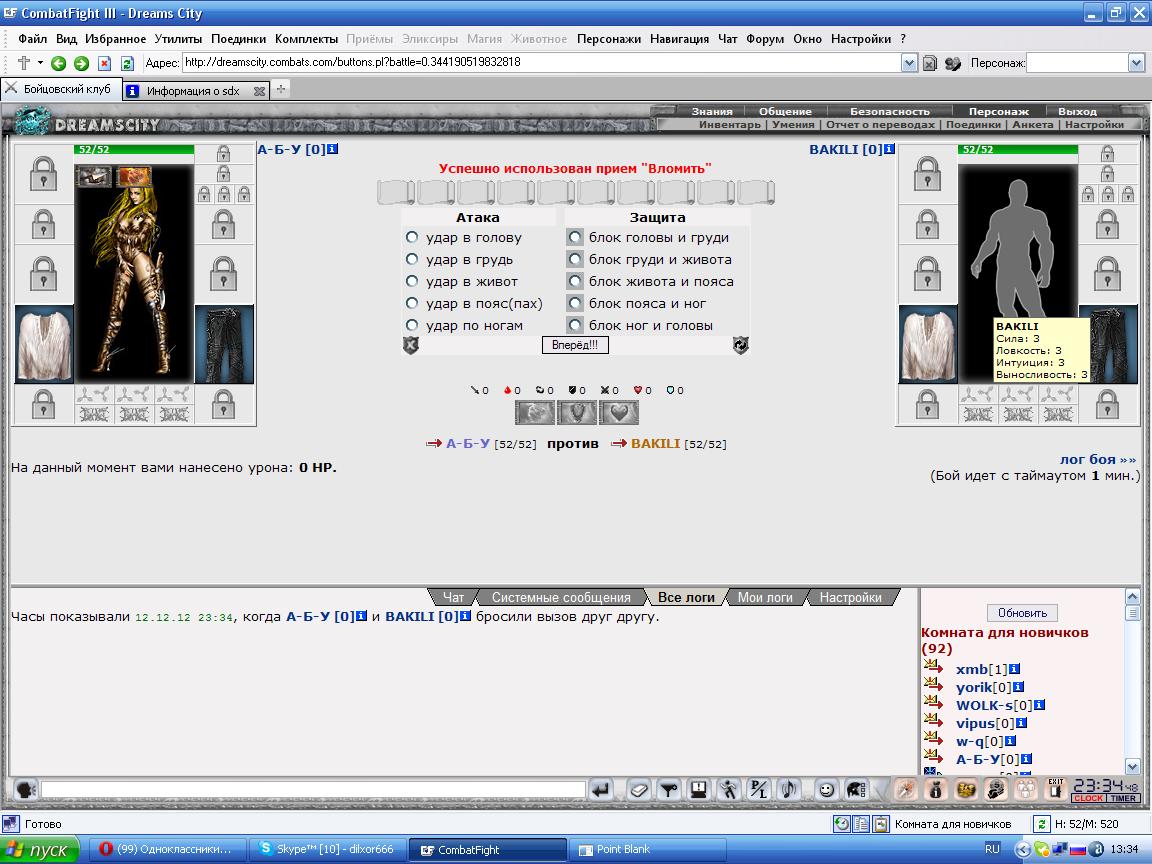
Task: Open the Анкета link in header
Action: 1032,125
